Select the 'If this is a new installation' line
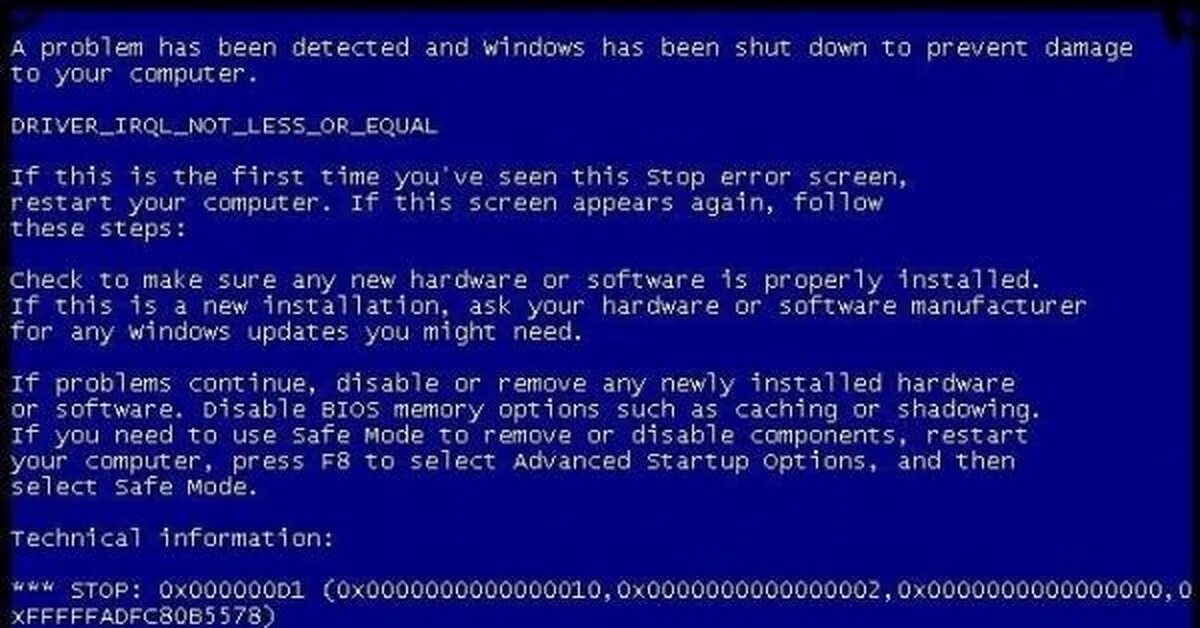This screenshot has height=628, width=1200. tap(548, 307)
